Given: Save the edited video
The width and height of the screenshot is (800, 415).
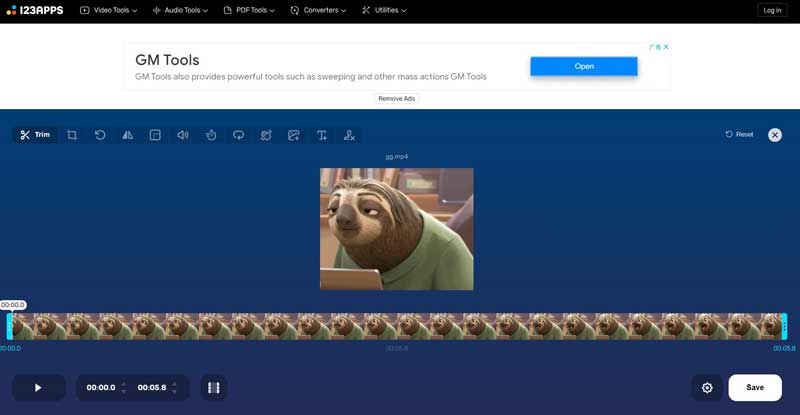Looking at the screenshot, I should coord(755,387).
